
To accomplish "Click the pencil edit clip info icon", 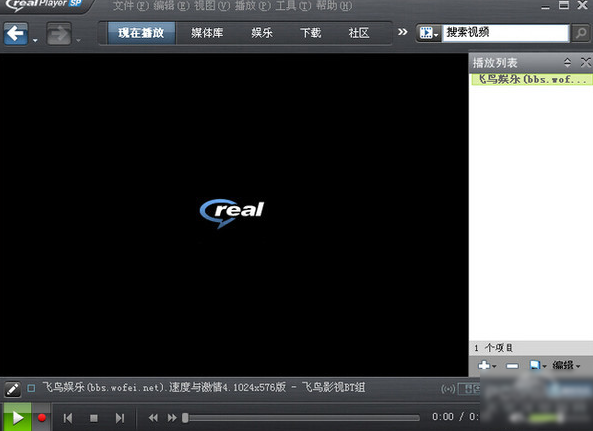I will 12,389.
